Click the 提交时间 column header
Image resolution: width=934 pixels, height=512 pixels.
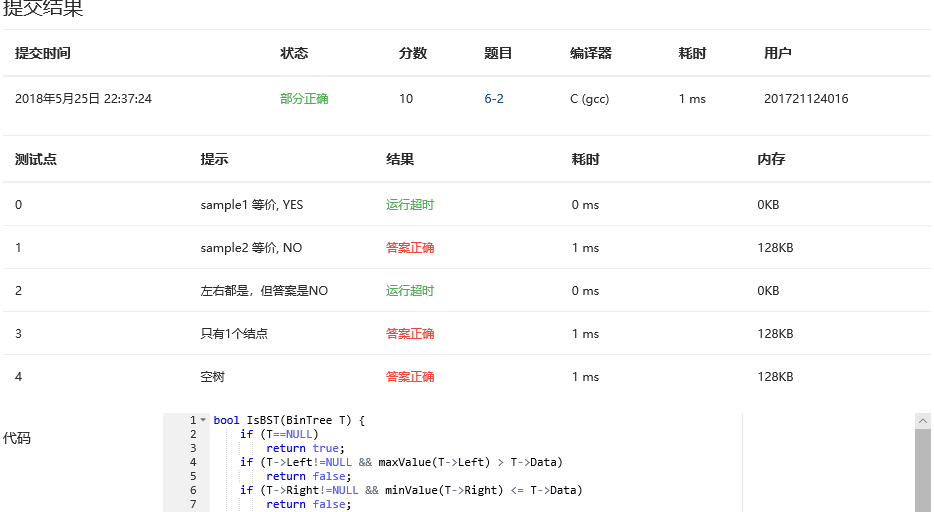pos(42,53)
